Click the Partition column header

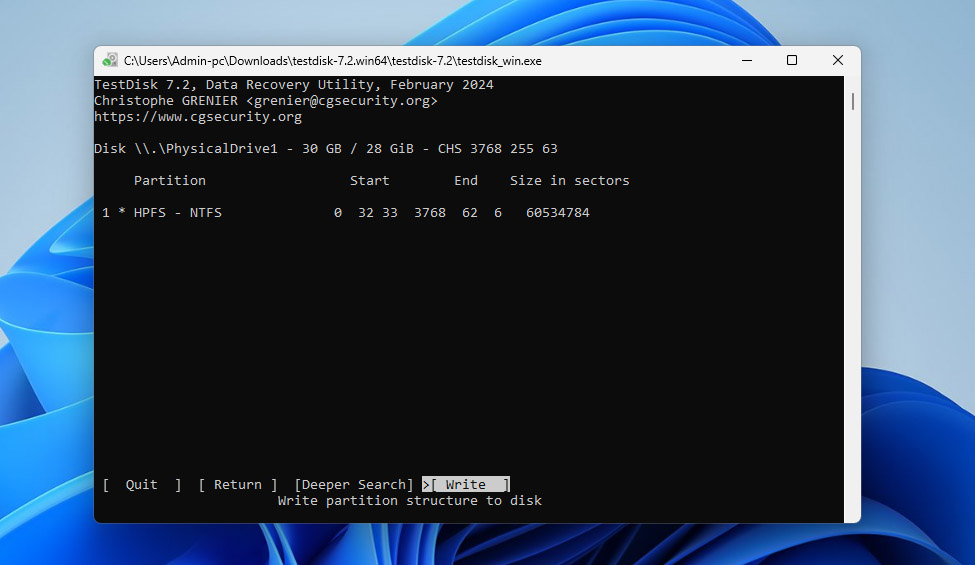170,181
